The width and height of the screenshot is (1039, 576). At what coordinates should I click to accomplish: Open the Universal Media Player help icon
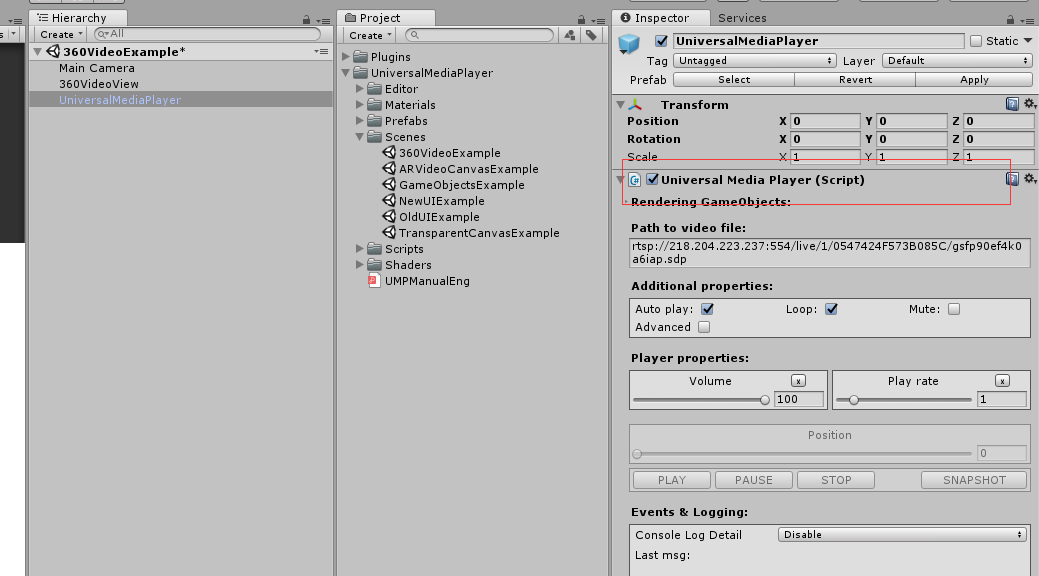click(x=1010, y=180)
